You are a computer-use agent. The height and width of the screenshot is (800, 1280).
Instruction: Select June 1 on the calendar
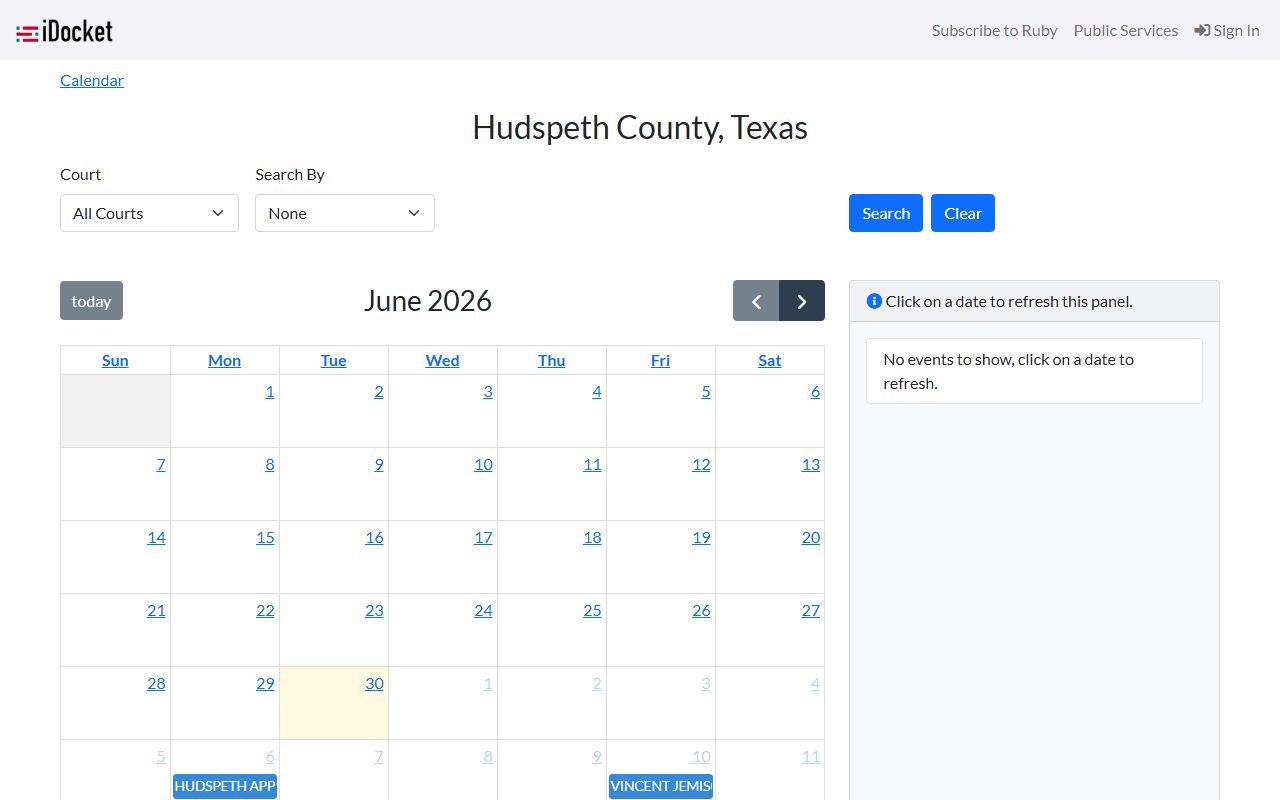[269, 391]
